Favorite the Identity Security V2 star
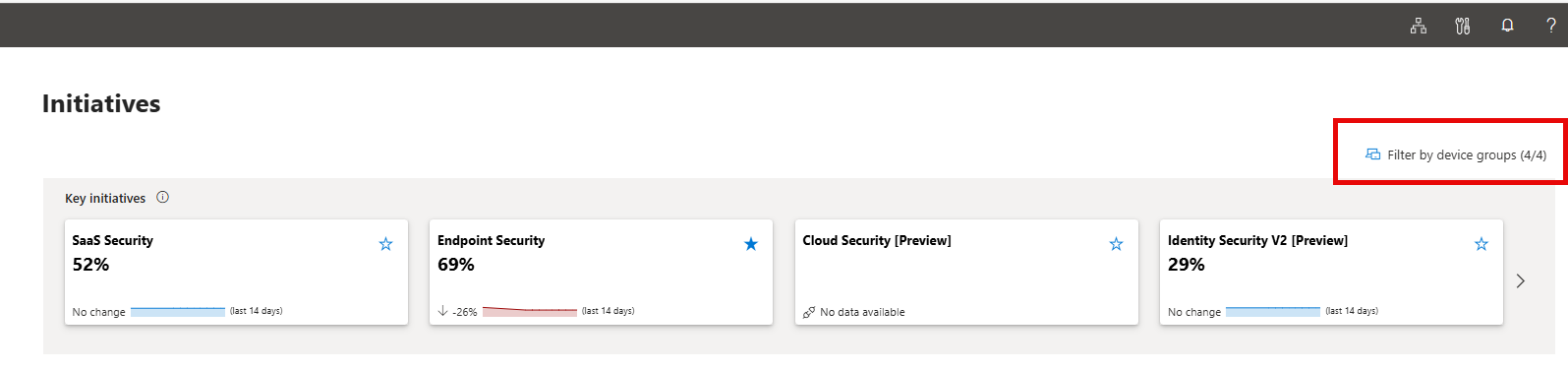The image size is (1568, 370). [1481, 244]
